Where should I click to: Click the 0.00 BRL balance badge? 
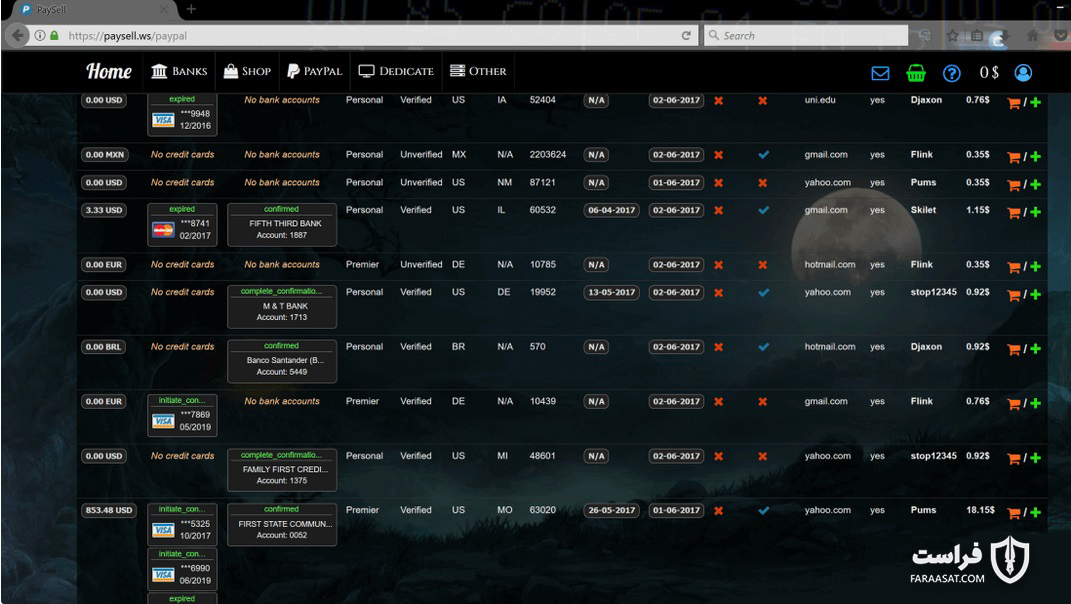click(104, 347)
